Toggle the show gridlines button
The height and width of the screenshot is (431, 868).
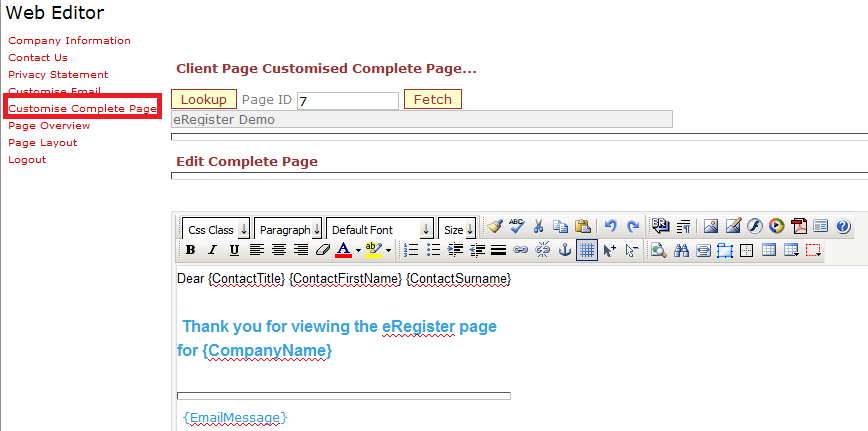(x=587, y=250)
